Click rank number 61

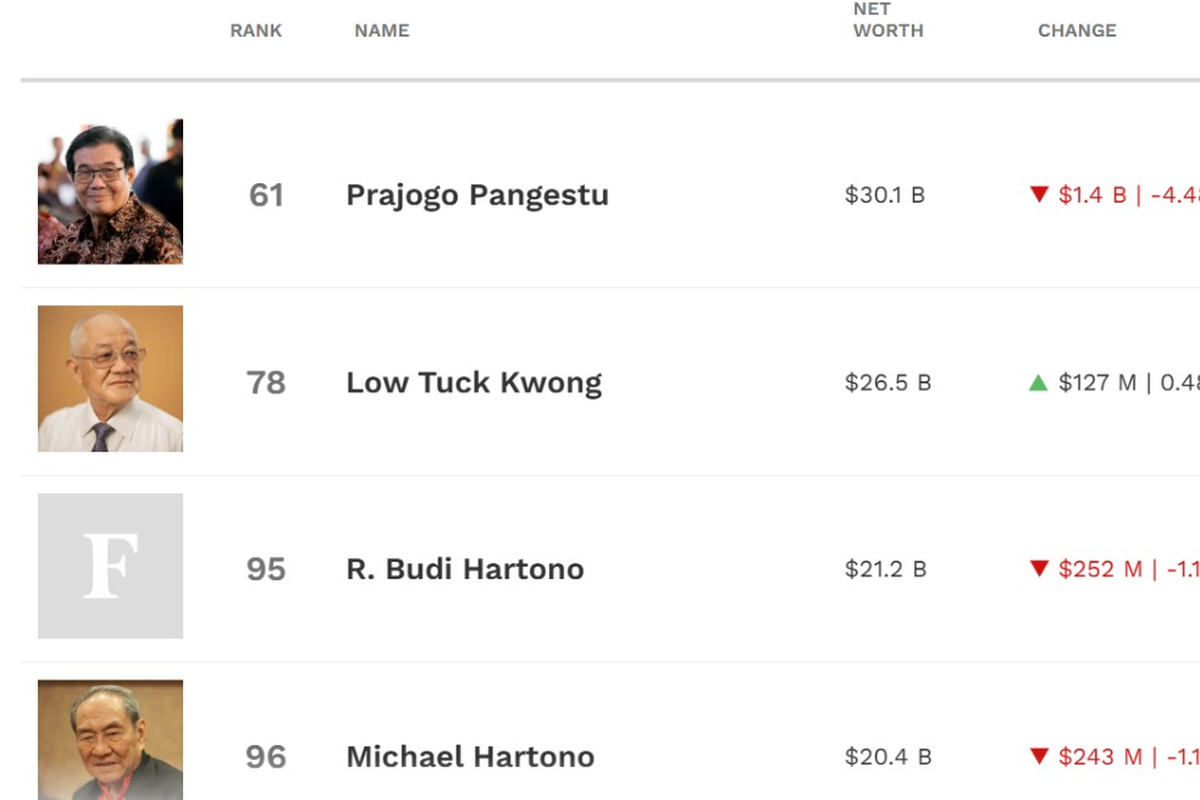pos(266,195)
